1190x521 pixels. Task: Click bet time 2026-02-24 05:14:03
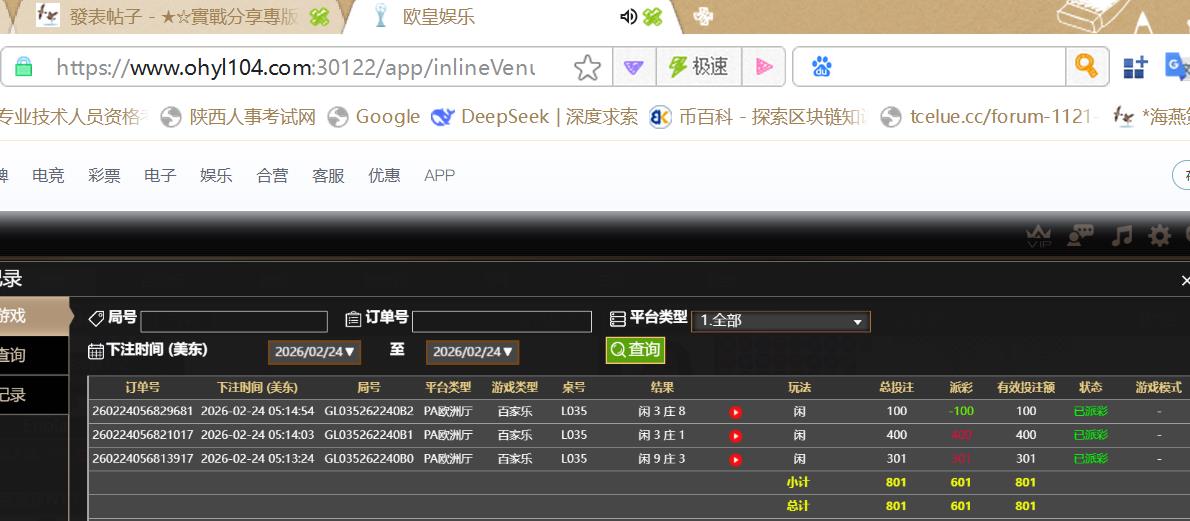(x=257, y=435)
